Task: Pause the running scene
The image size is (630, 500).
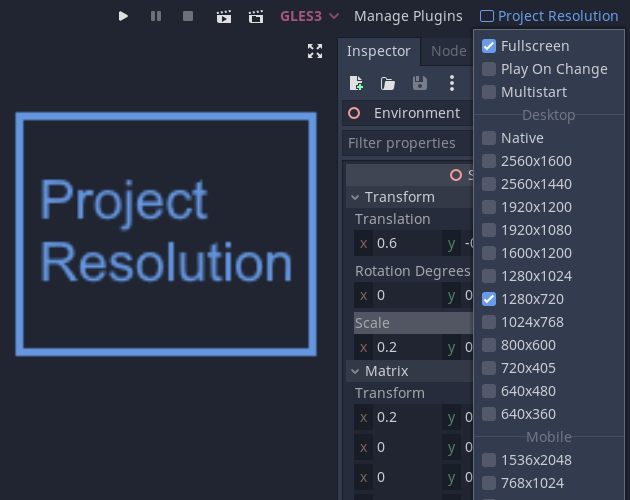Action: [156, 16]
